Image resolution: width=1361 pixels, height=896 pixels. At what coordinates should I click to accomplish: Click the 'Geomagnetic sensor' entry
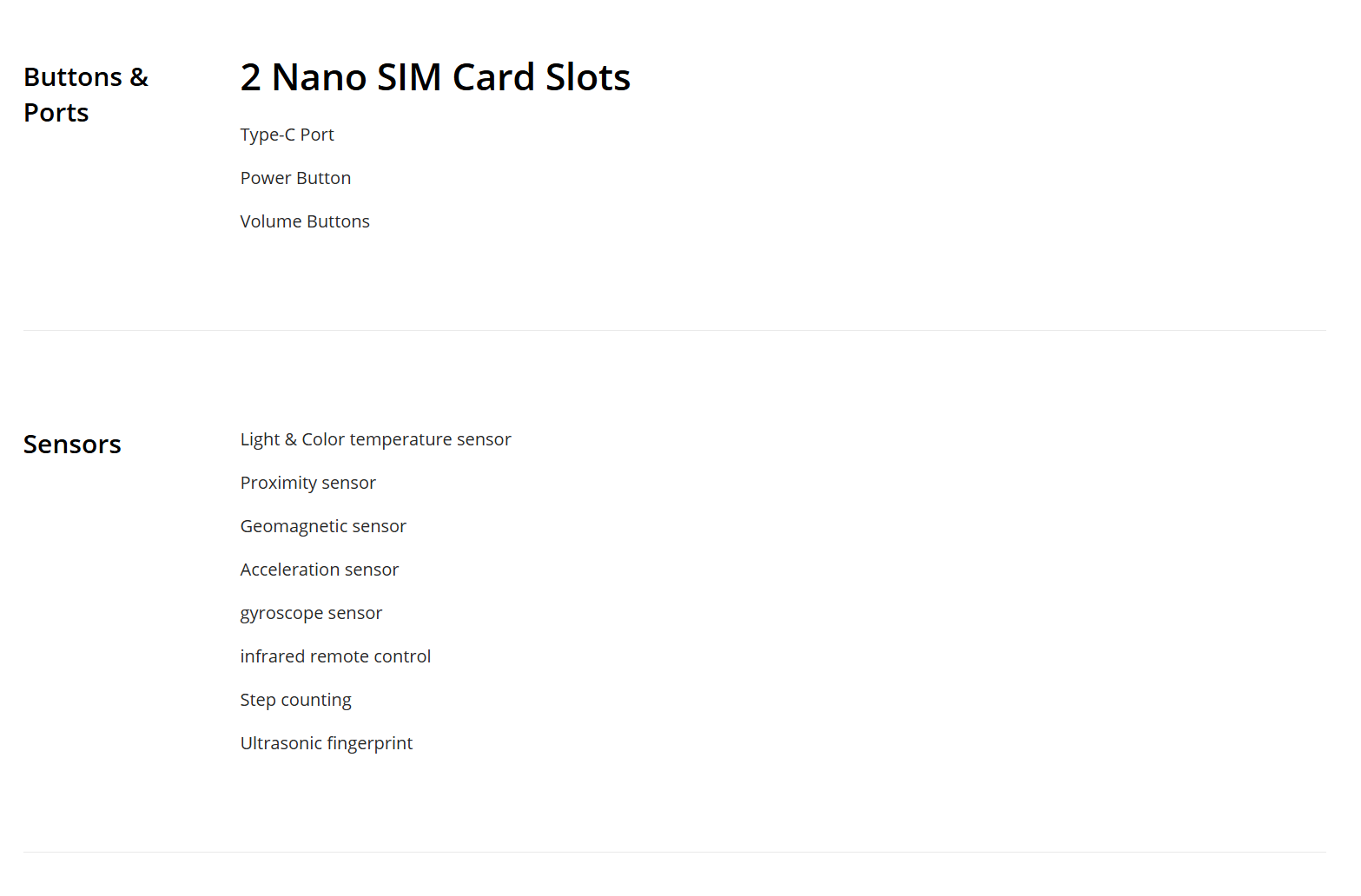pos(323,526)
